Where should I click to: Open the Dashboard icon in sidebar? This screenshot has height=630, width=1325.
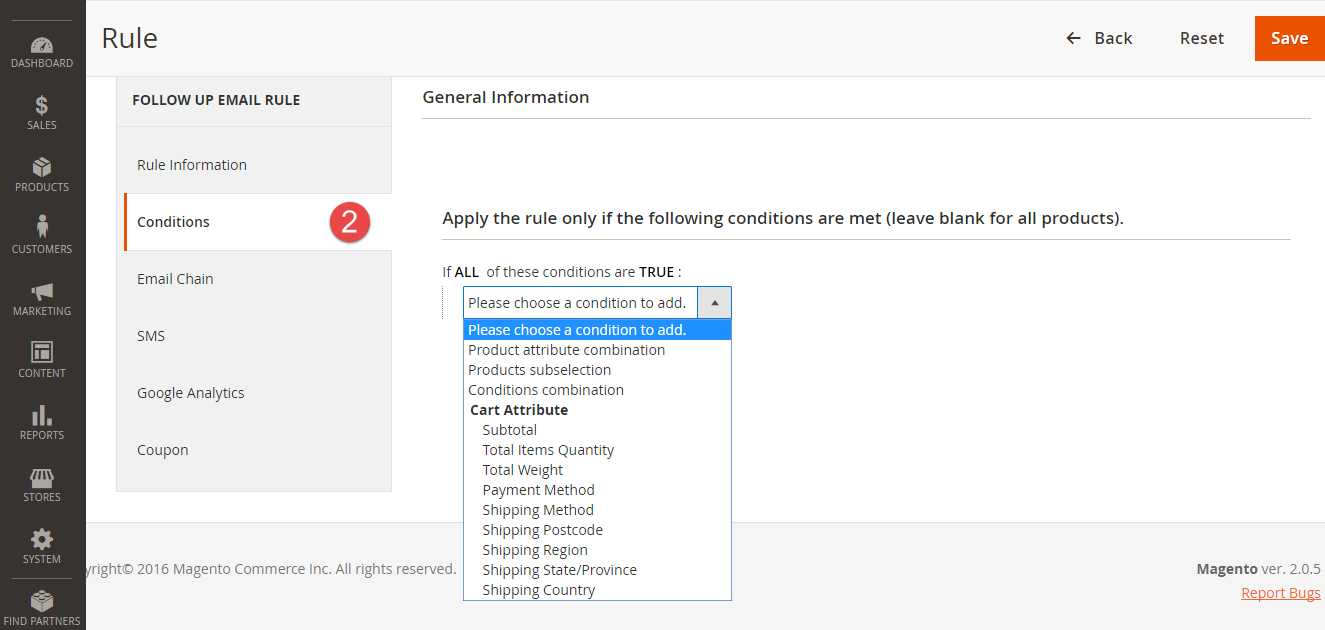pos(42,46)
